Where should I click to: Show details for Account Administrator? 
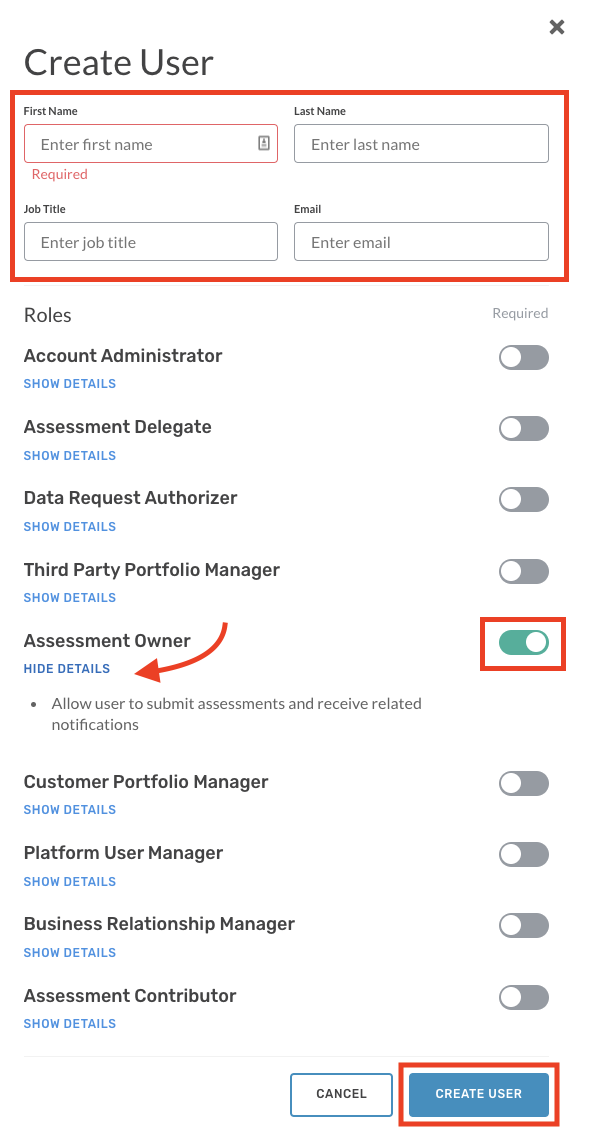click(x=69, y=383)
